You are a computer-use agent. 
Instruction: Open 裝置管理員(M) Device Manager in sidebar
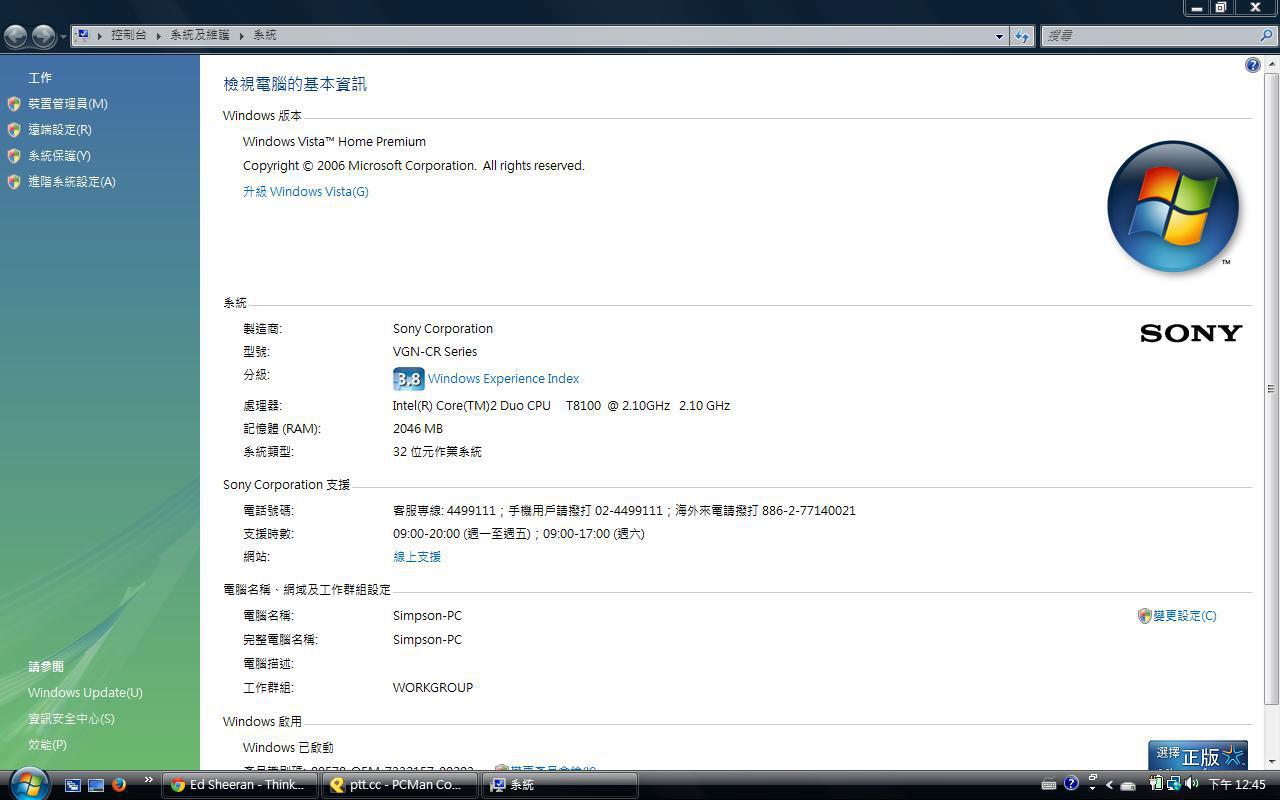pos(67,104)
